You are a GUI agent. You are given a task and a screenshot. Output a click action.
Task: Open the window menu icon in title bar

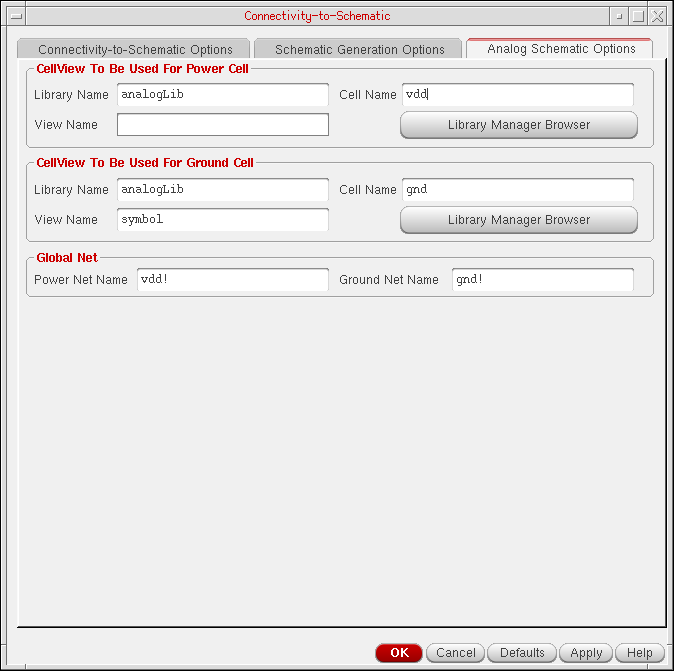click(16, 16)
